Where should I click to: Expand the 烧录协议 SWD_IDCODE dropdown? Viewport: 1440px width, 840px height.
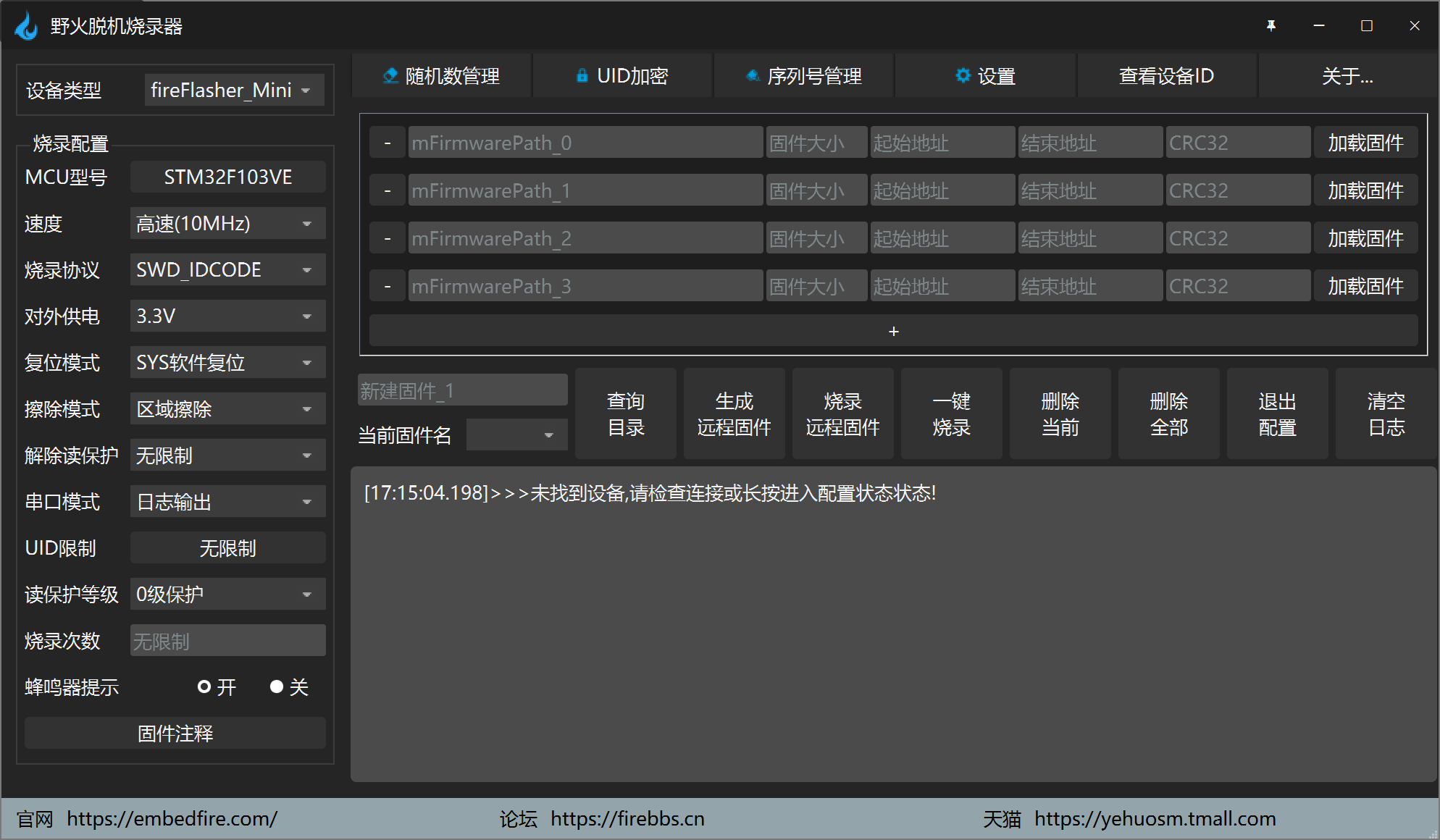[227, 269]
